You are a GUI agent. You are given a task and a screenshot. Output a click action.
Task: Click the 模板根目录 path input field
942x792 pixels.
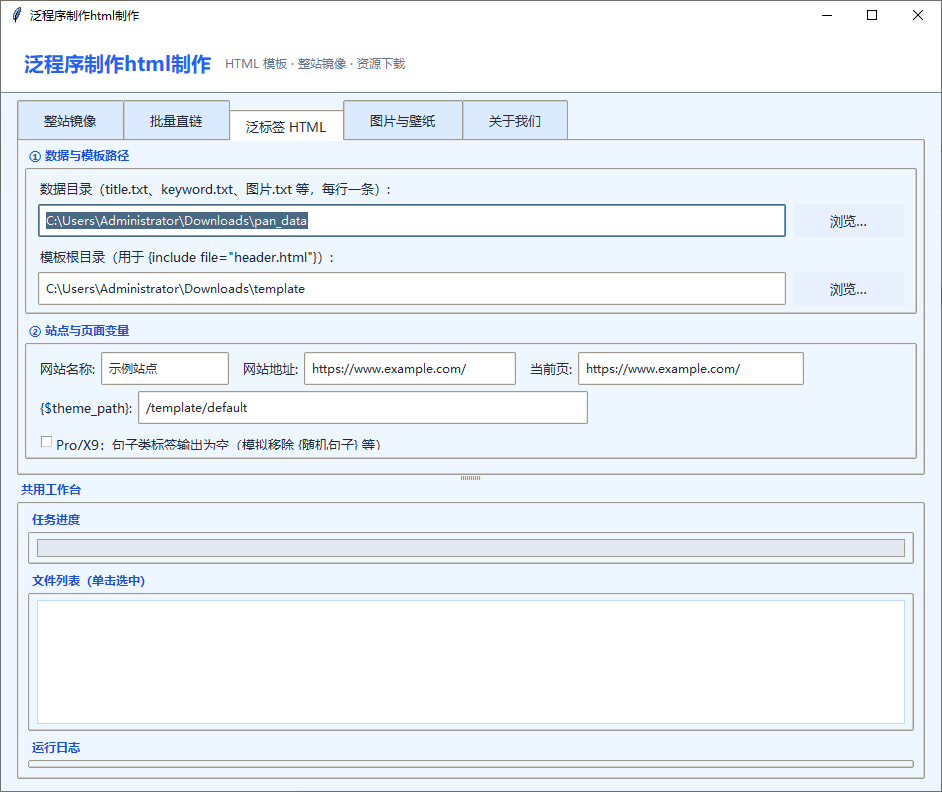pos(412,289)
